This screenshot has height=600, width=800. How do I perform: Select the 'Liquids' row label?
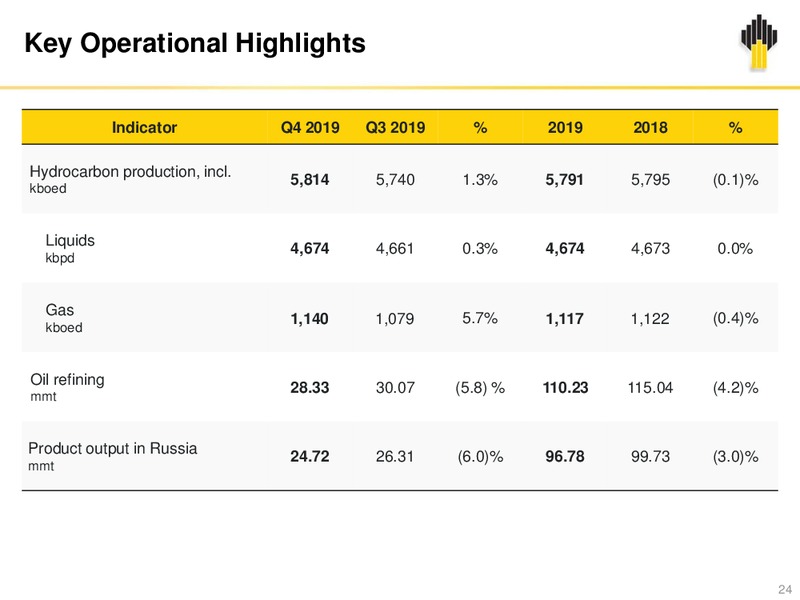(70, 240)
